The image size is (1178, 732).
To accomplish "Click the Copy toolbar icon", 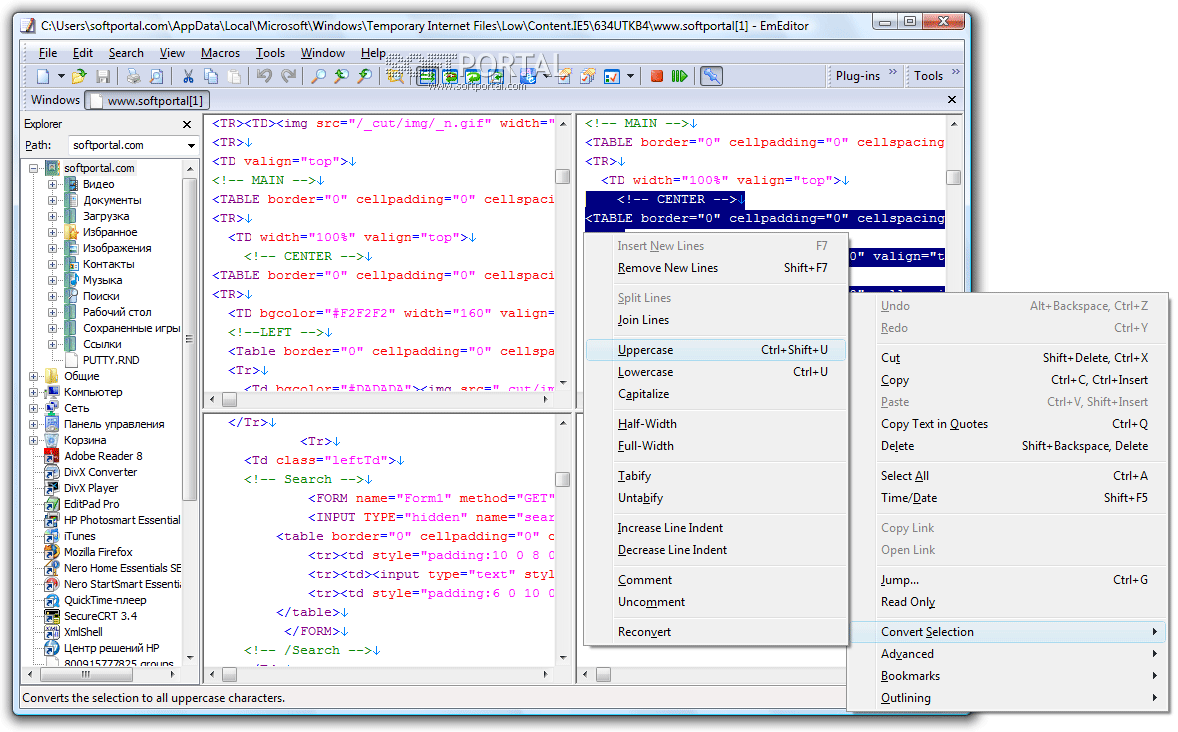I will point(210,76).
